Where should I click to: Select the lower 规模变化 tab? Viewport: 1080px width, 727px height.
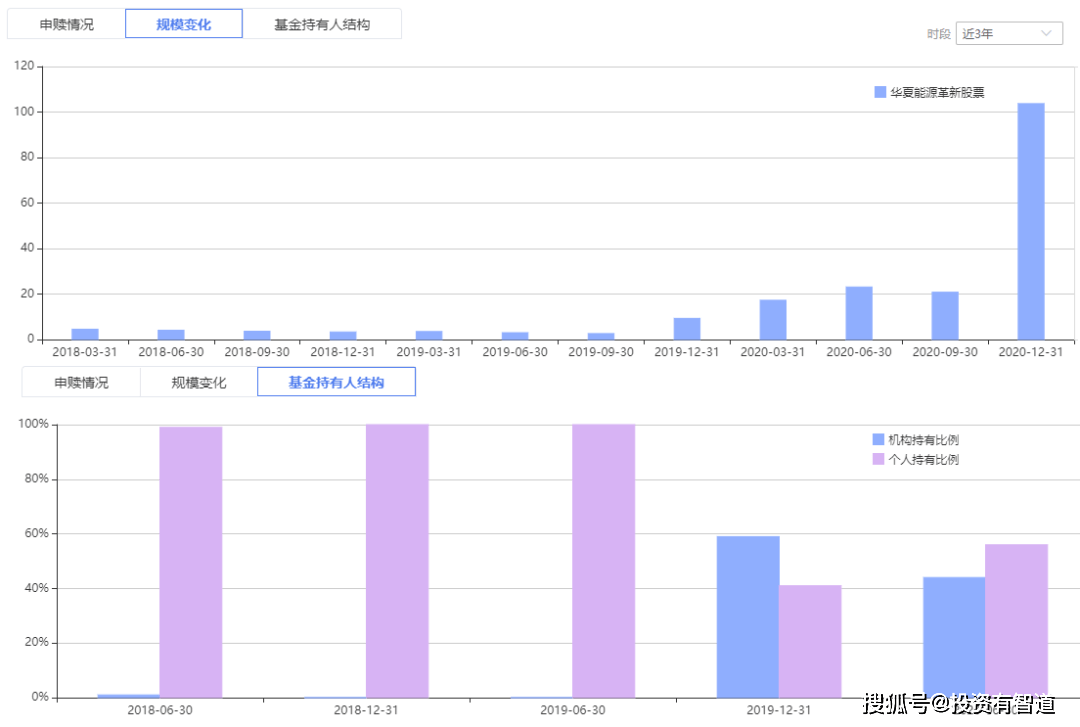click(198, 382)
